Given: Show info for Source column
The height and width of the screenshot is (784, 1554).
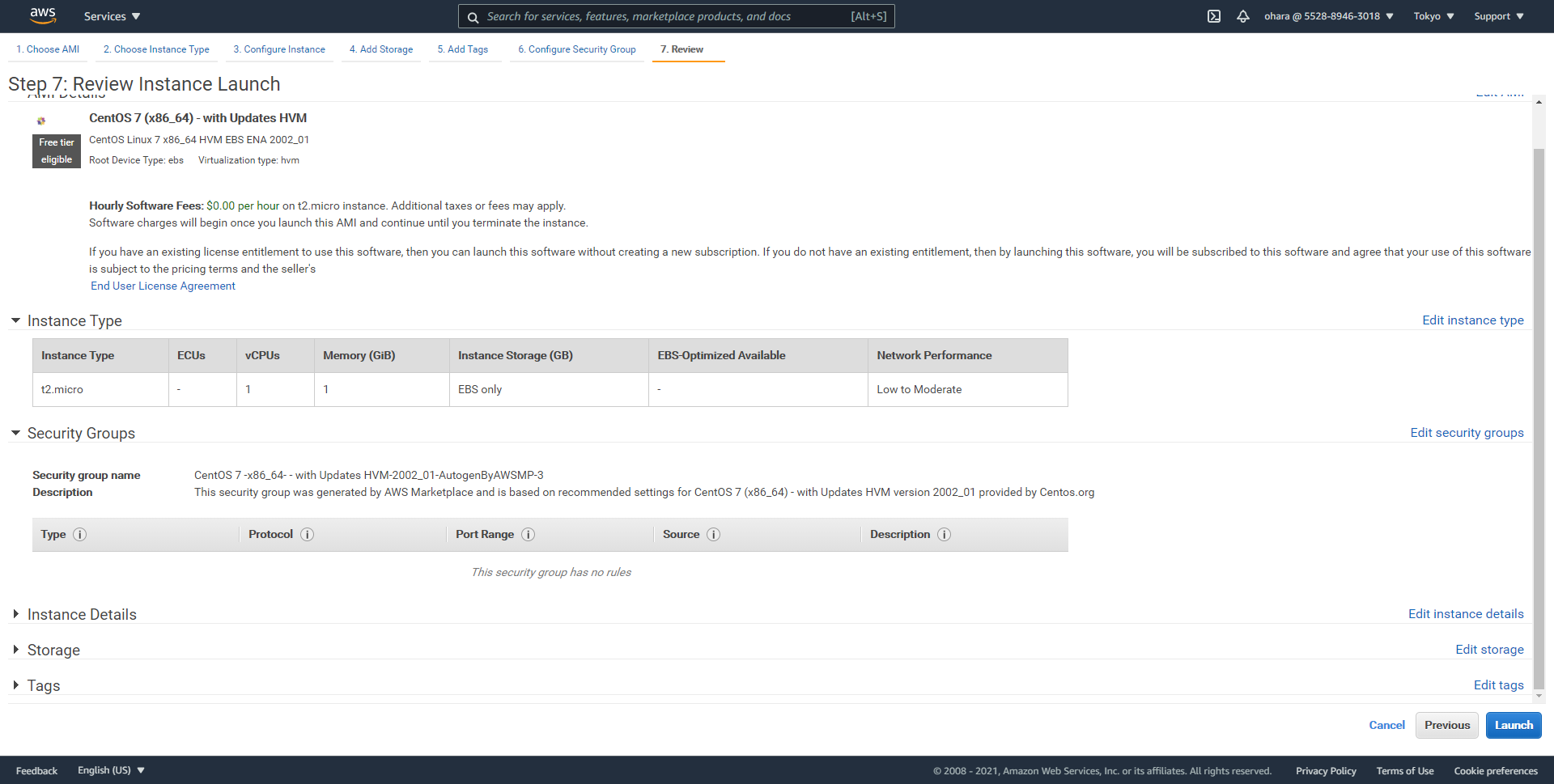Looking at the screenshot, I should pyautogui.click(x=714, y=535).
